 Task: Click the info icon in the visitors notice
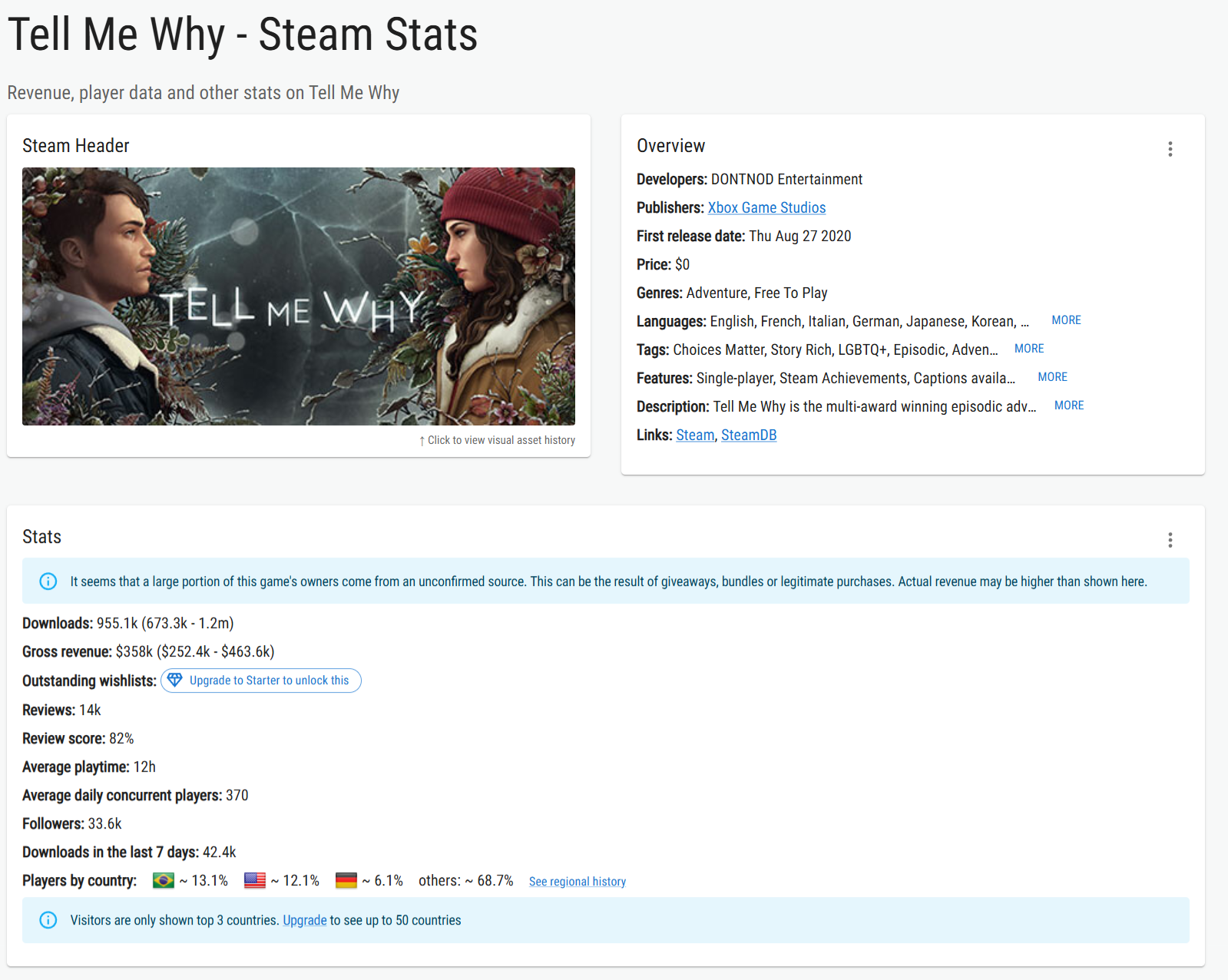pos(48,920)
